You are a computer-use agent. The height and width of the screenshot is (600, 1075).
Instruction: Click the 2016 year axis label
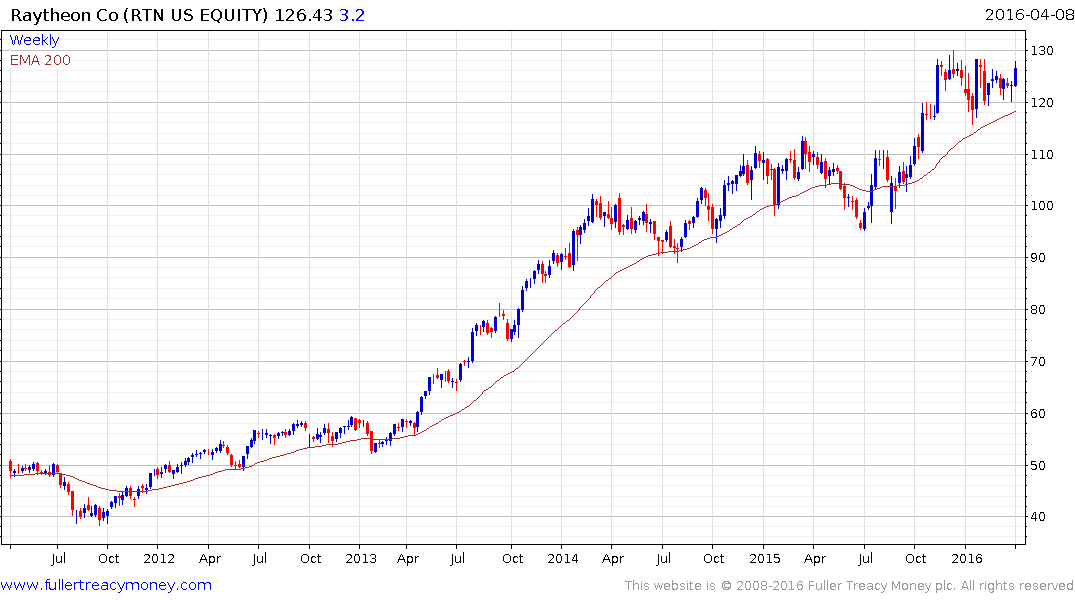(967, 558)
